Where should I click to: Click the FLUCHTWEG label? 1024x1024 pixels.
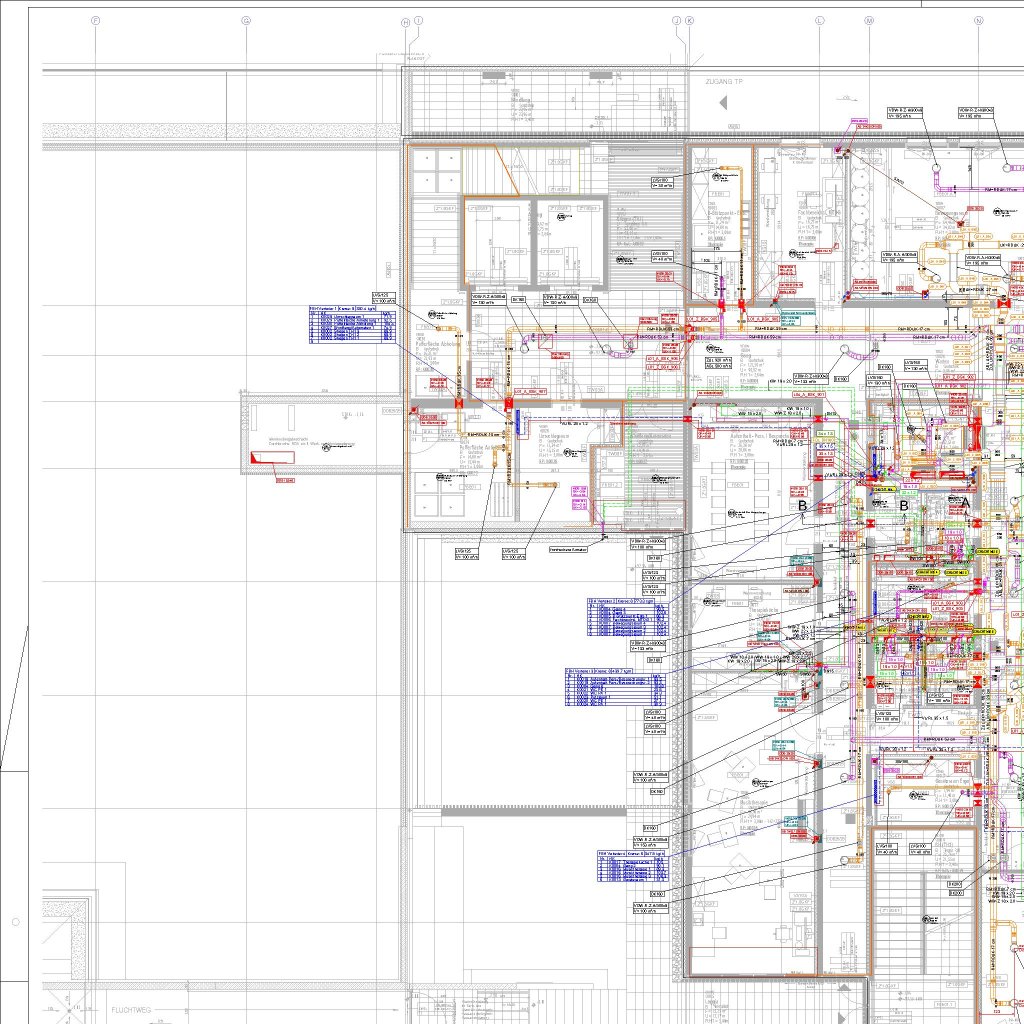tap(131, 1010)
